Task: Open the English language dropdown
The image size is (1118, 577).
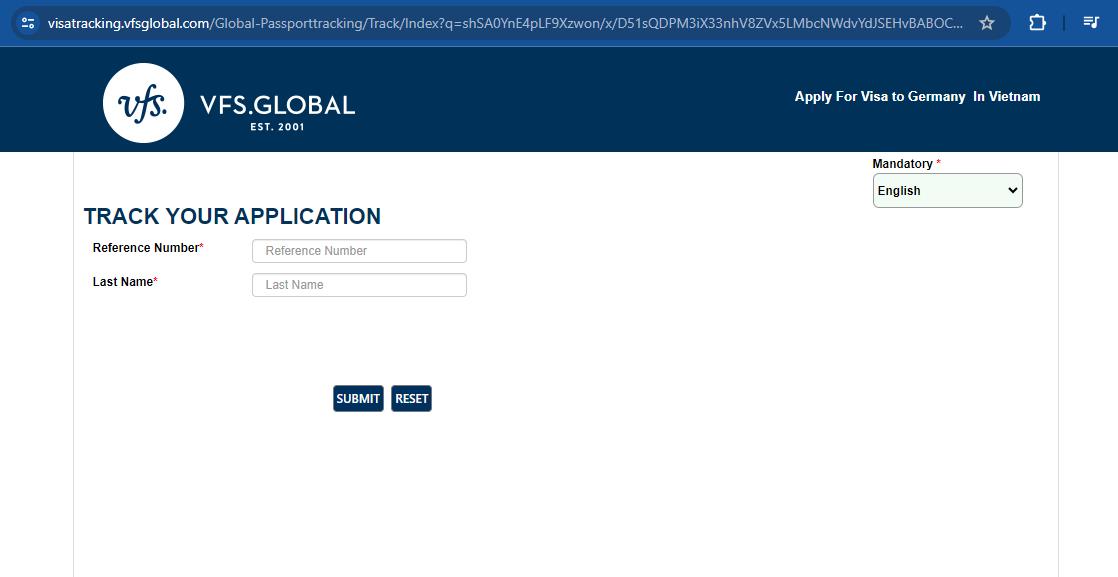Action: coord(948,190)
